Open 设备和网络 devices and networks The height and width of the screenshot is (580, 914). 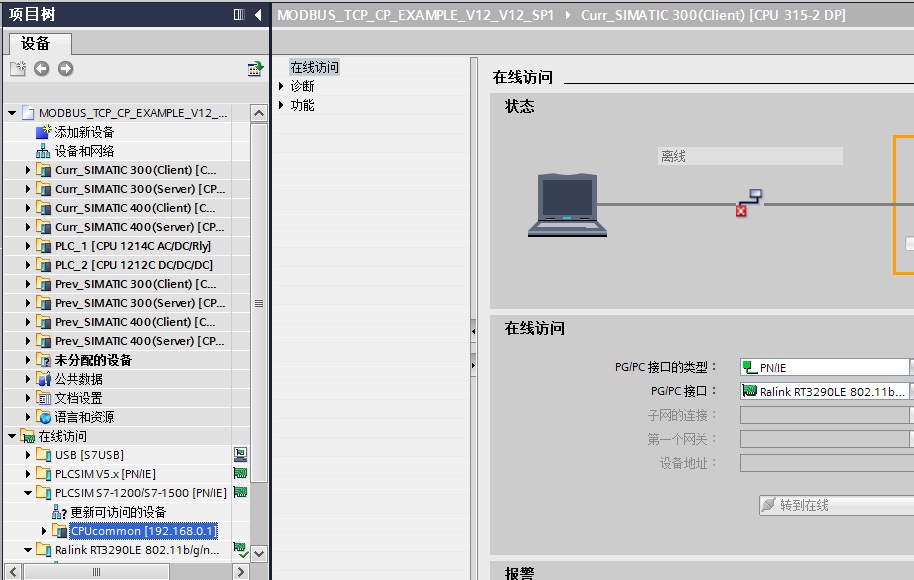tap(84, 151)
